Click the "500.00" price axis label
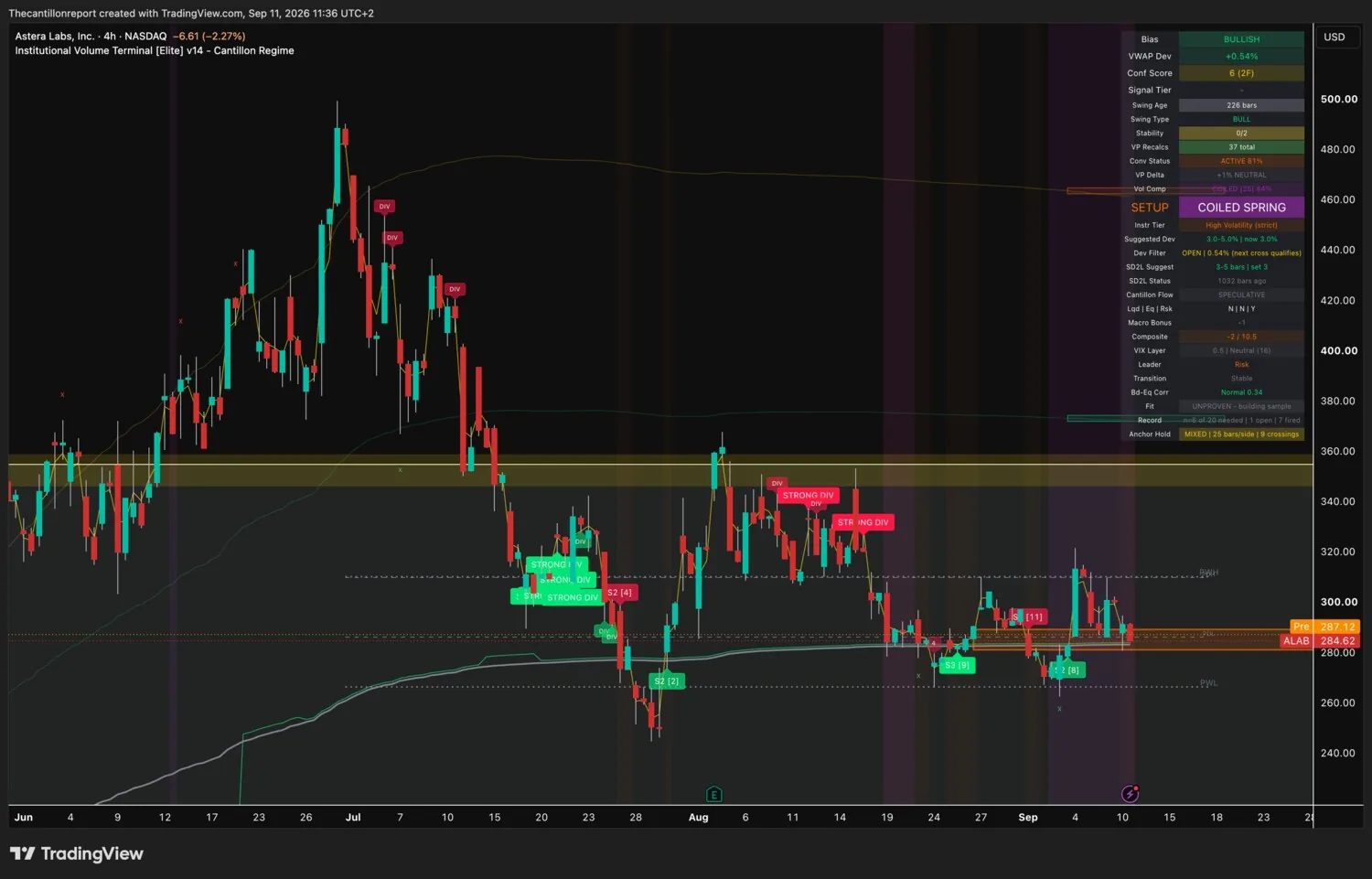 click(x=1338, y=99)
